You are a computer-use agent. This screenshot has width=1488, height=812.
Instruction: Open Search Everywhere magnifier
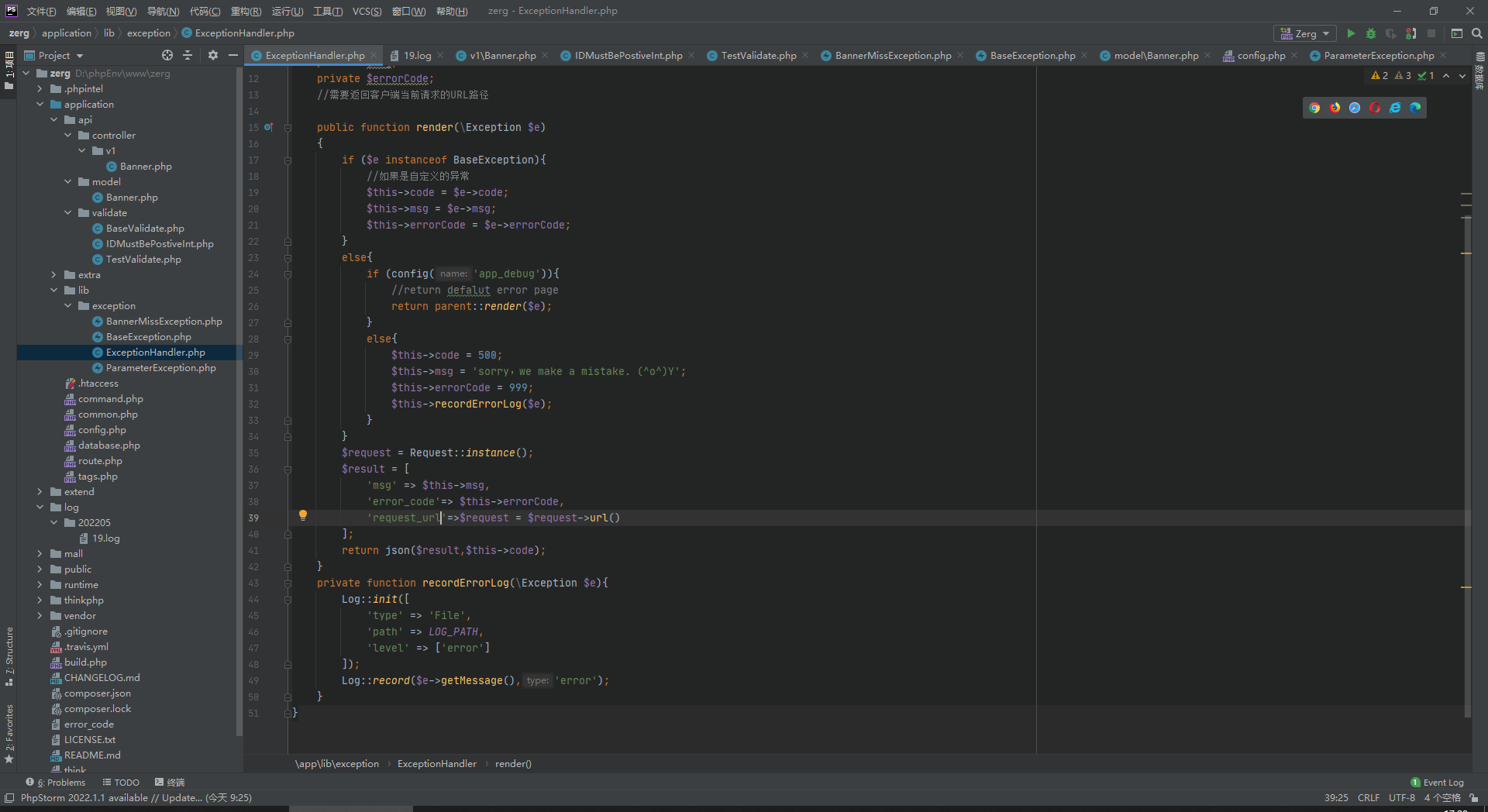coord(1477,33)
